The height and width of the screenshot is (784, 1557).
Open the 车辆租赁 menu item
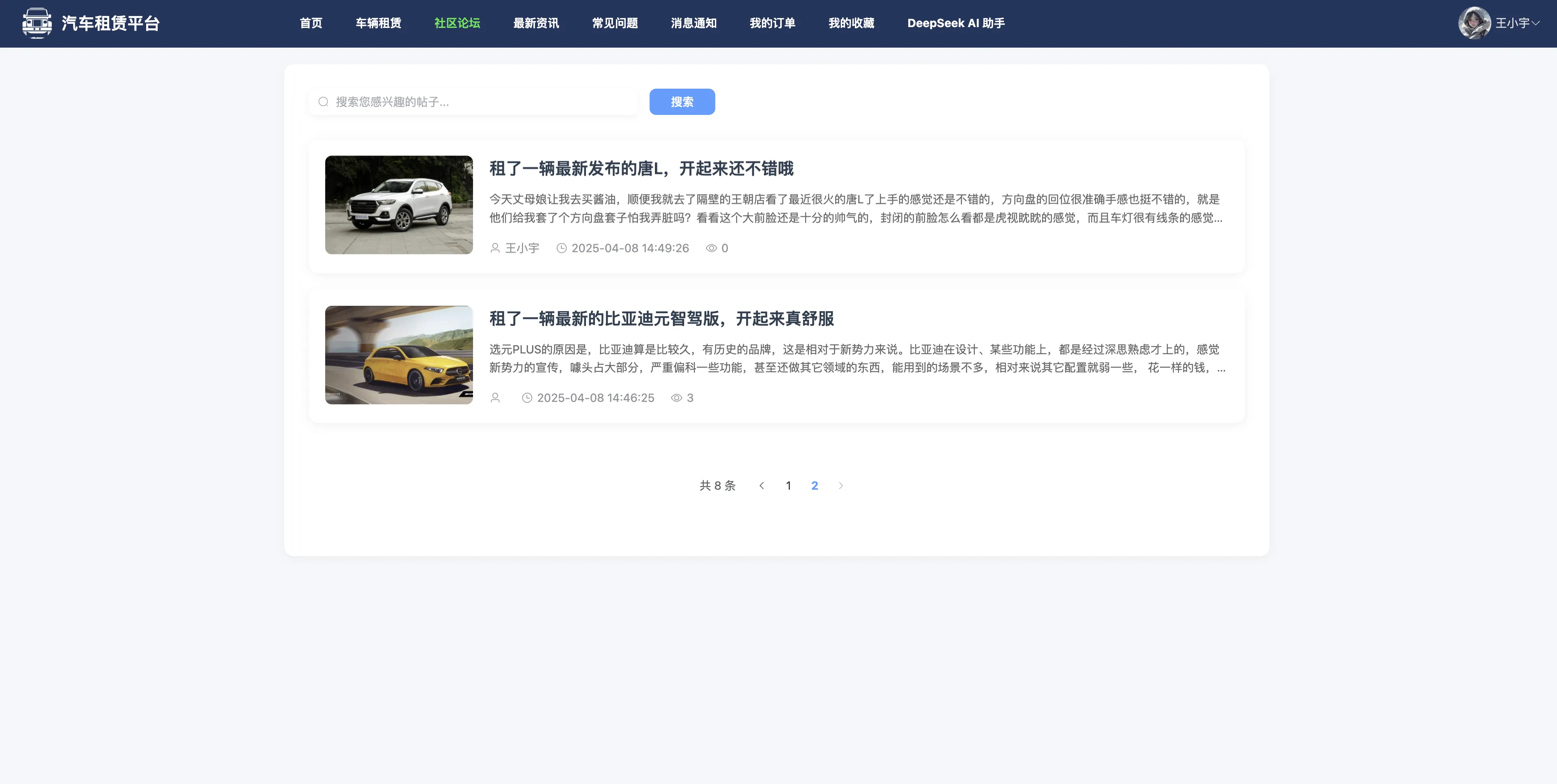pos(379,23)
